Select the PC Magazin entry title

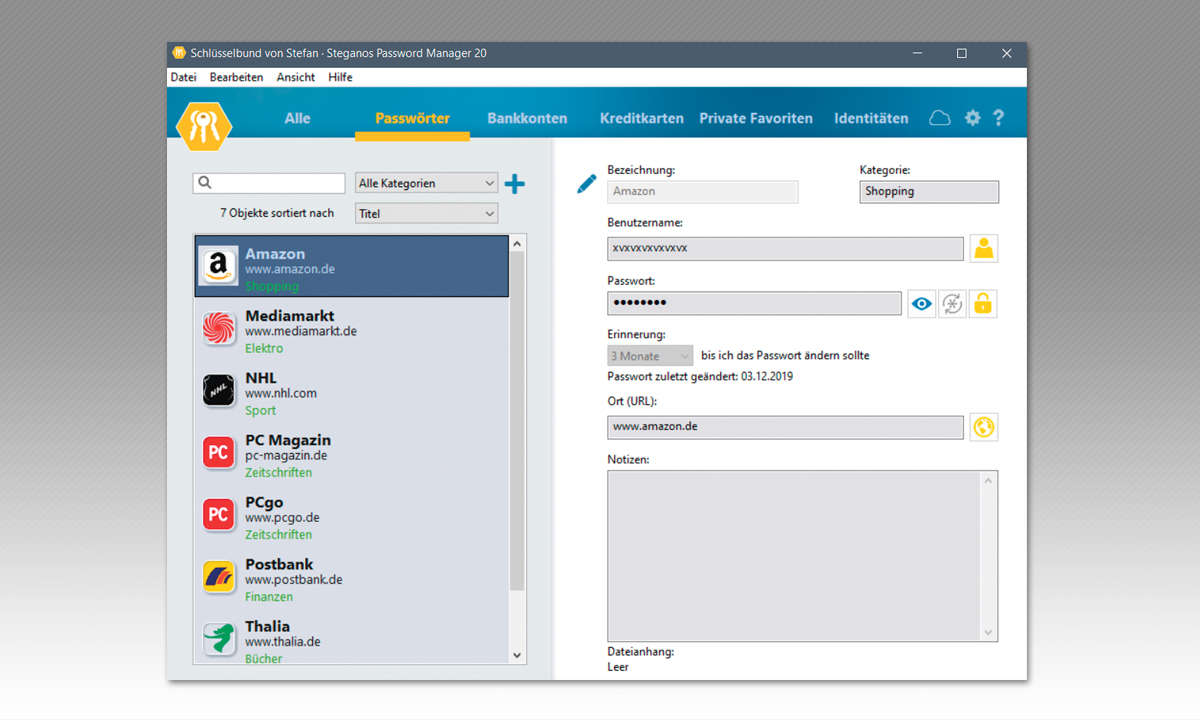[288, 440]
